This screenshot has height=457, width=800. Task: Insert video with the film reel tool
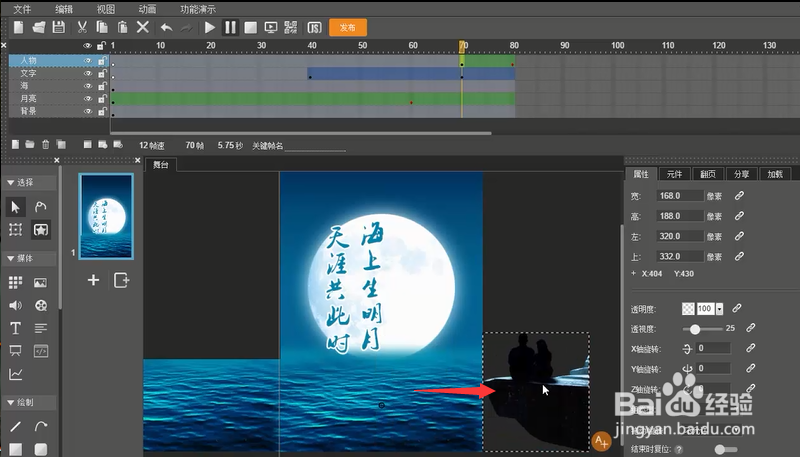[x=41, y=306]
